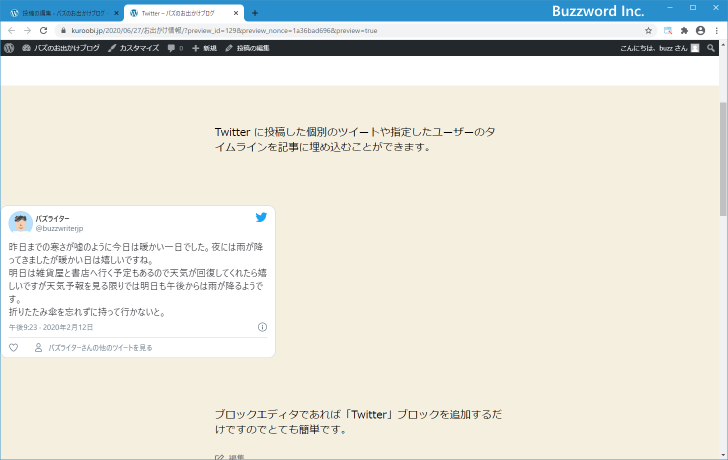Open the tweet info circle icon
Screen dimensions: 728x460
[x=262, y=327]
